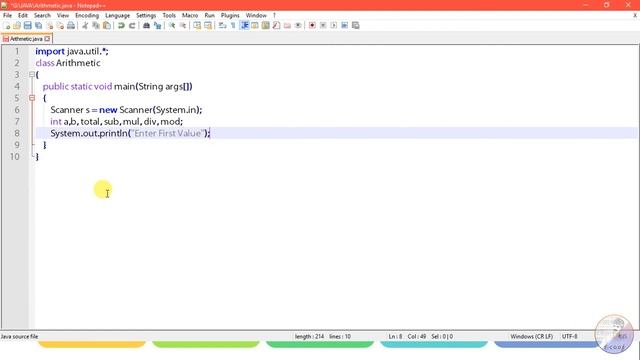Save the current file via toolbar
Screen dimensions: 640x360
[x=27, y=26]
